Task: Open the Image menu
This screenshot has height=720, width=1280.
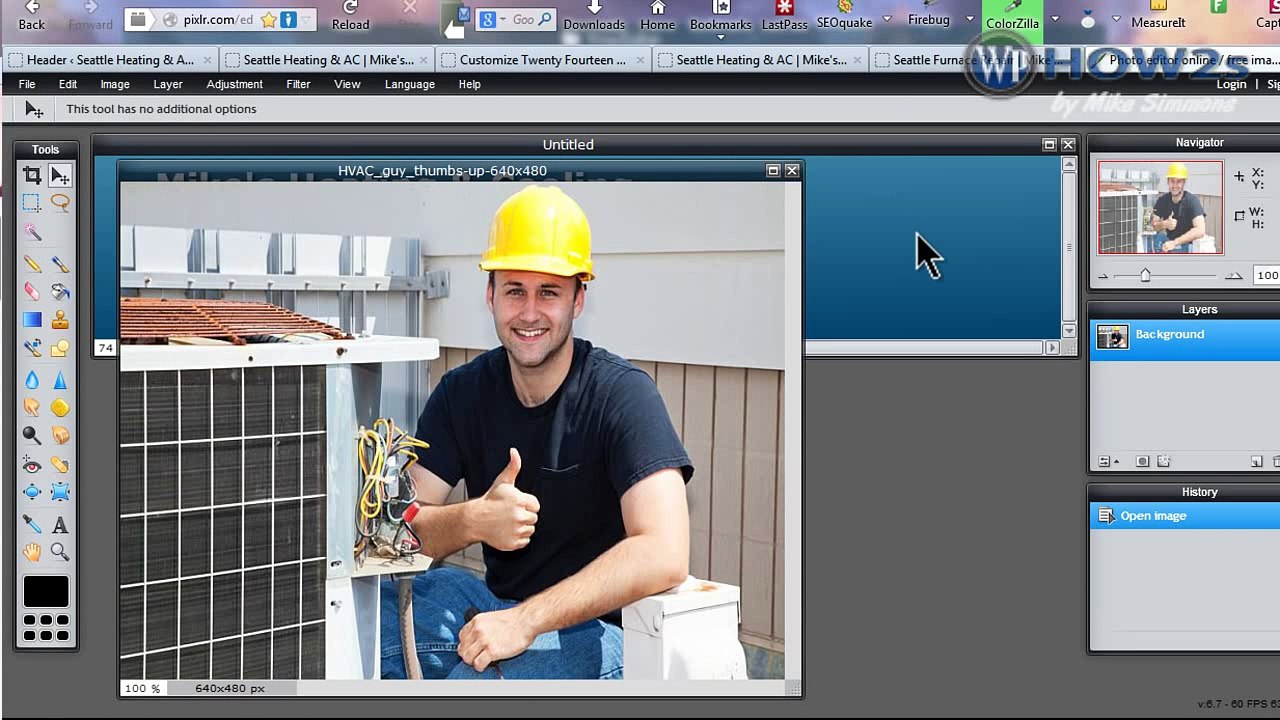Action: [115, 84]
